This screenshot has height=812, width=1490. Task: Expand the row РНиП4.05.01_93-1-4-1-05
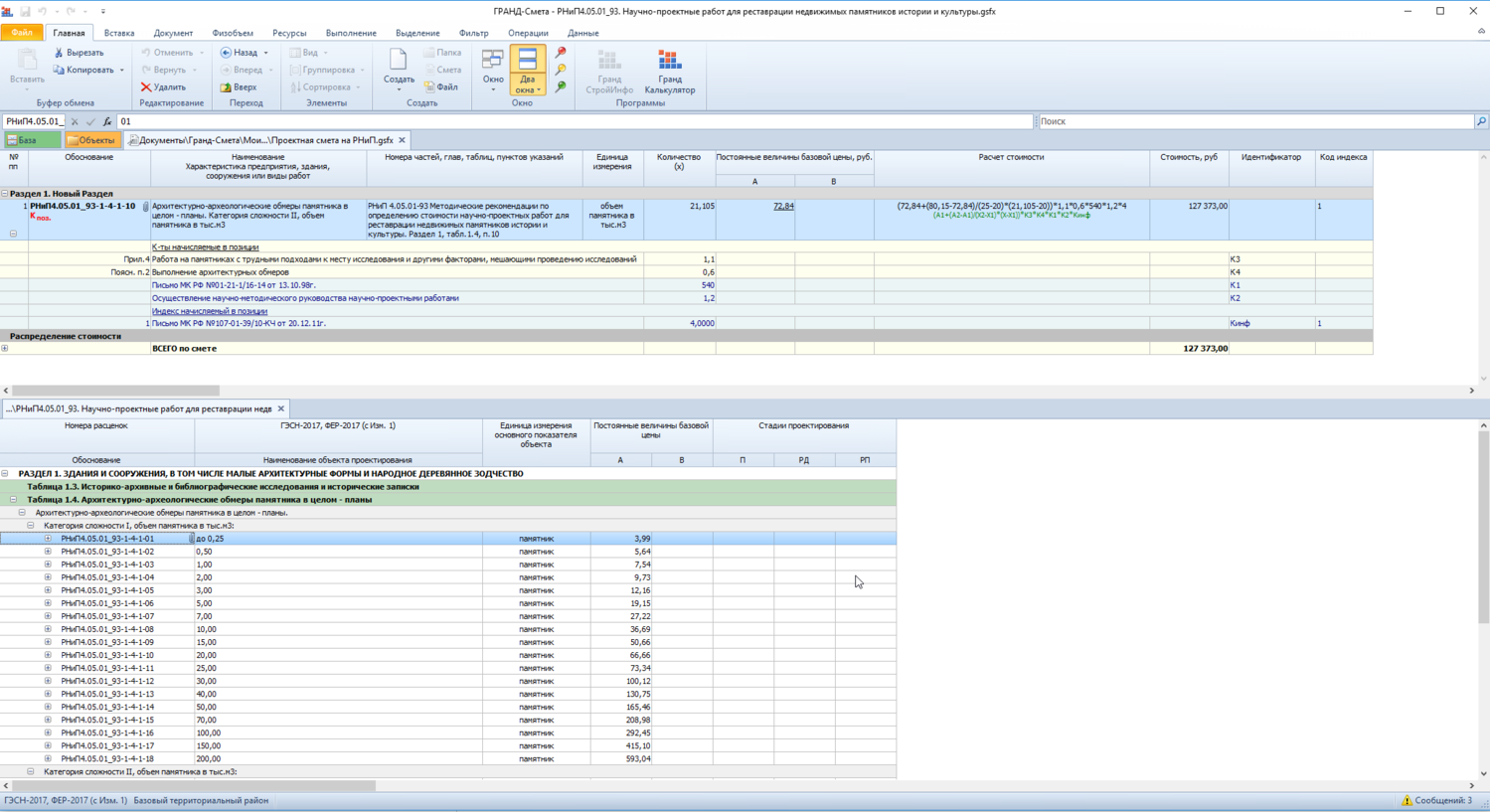(48, 590)
